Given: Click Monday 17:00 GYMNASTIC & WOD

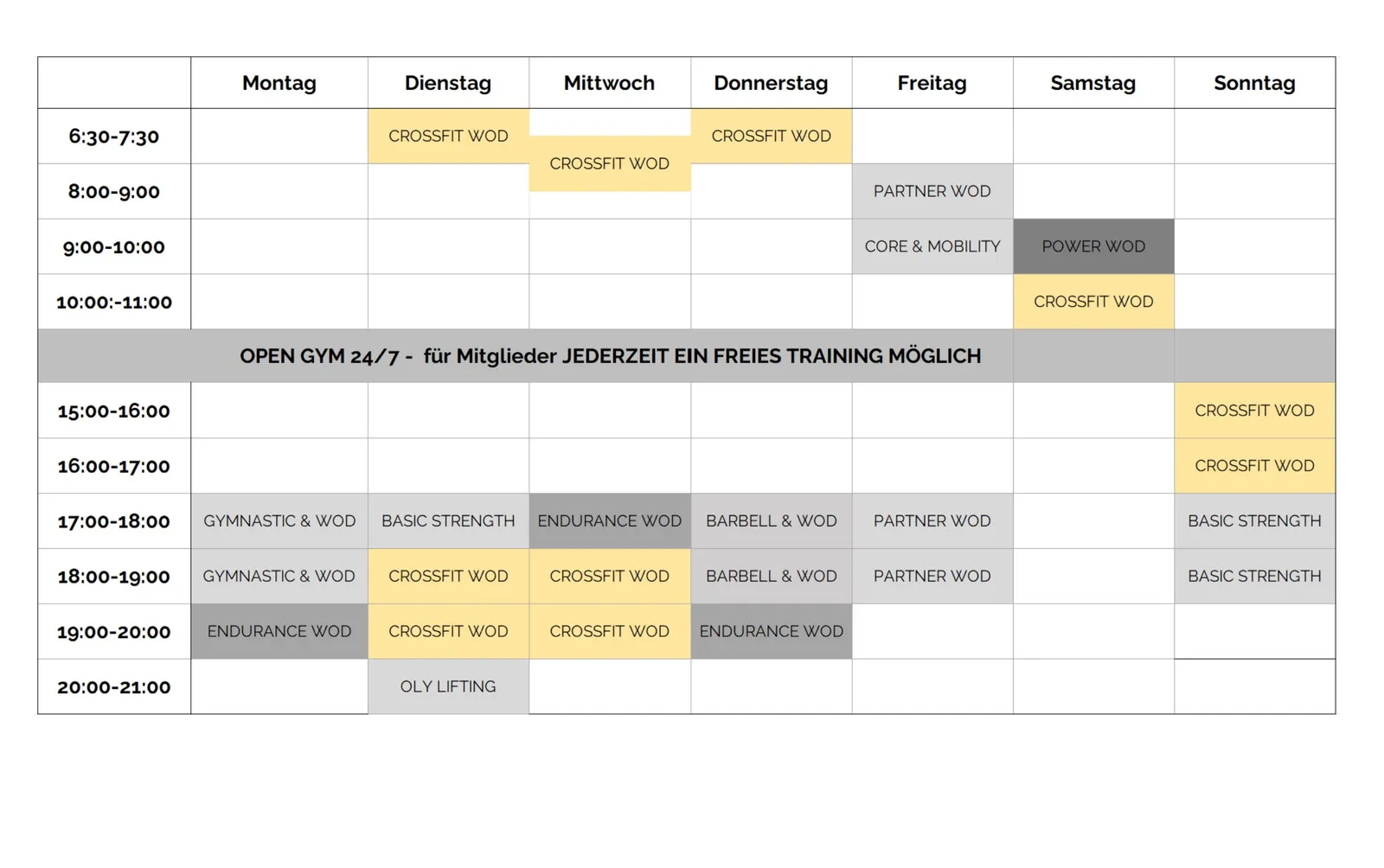Looking at the screenshot, I should click(279, 521).
